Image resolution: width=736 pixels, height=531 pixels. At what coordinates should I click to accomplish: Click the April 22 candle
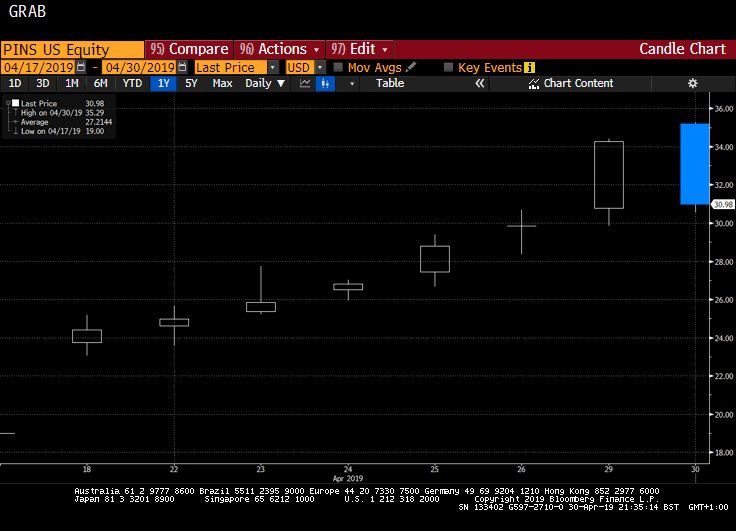coord(174,323)
